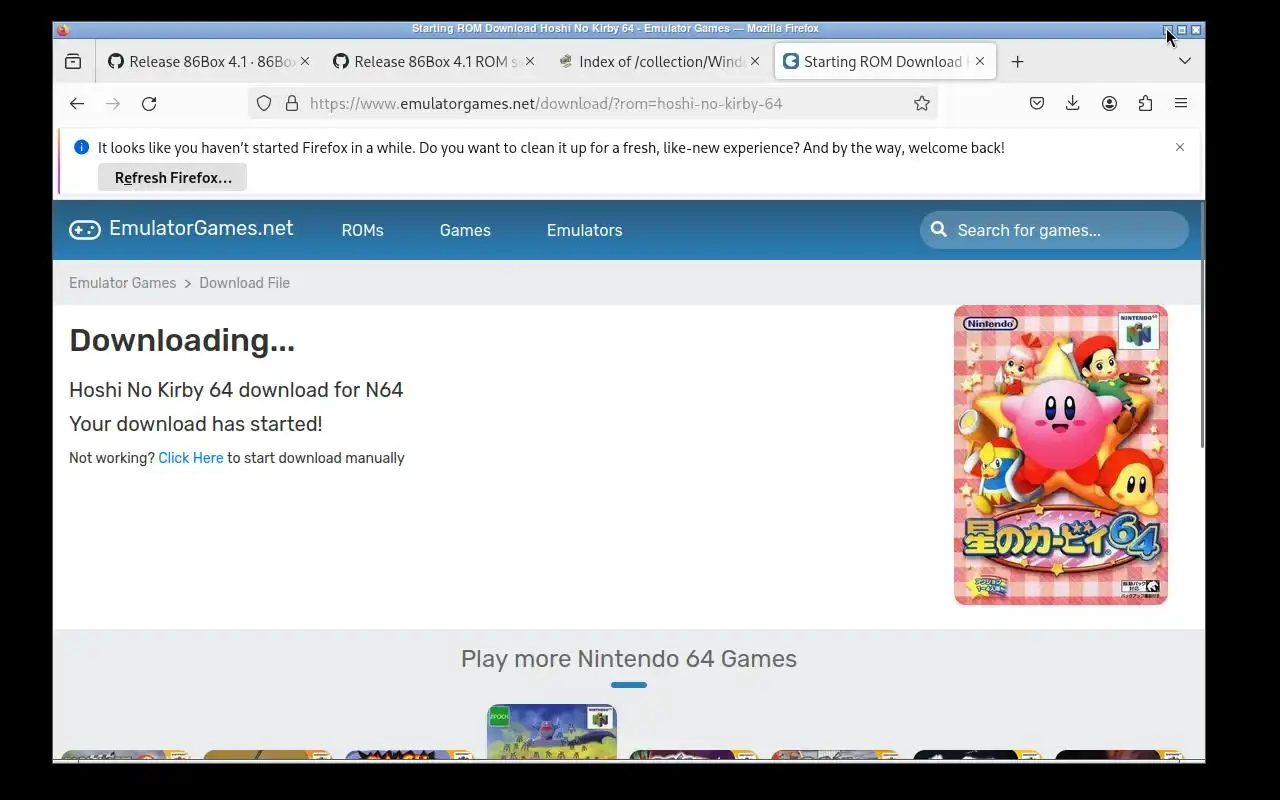The height and width of the screenshot is (800, 1280).
Task: Click the page vertical scrollbar
Action: pos(1201,325)
